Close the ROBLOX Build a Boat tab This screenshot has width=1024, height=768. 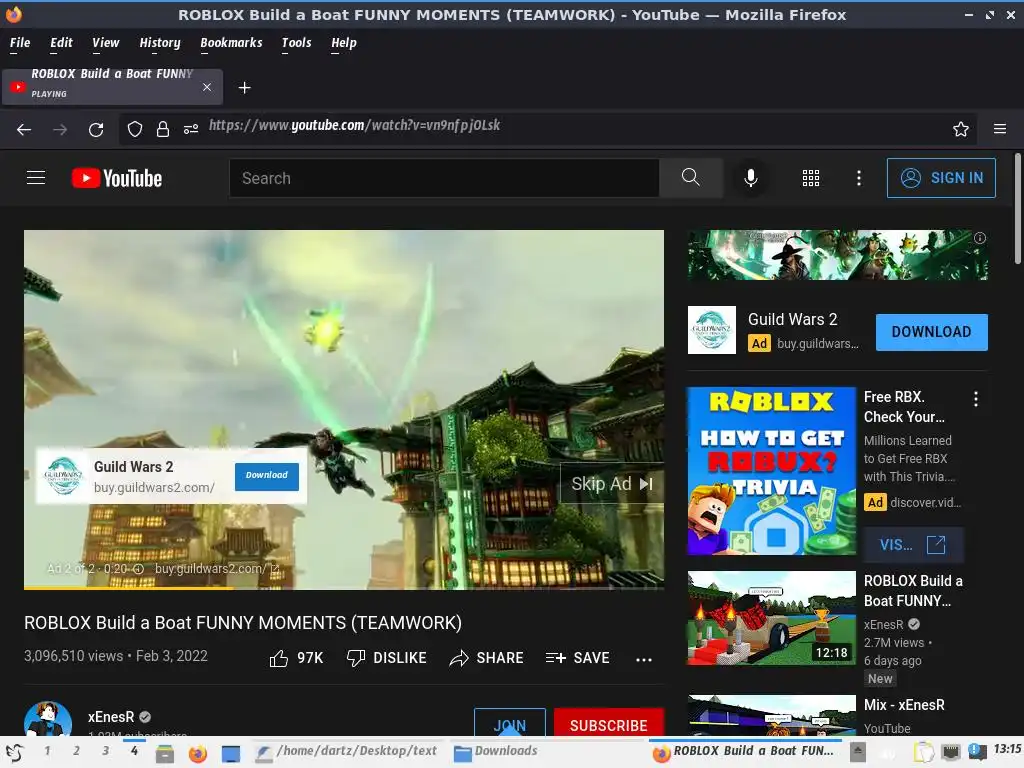207,87
